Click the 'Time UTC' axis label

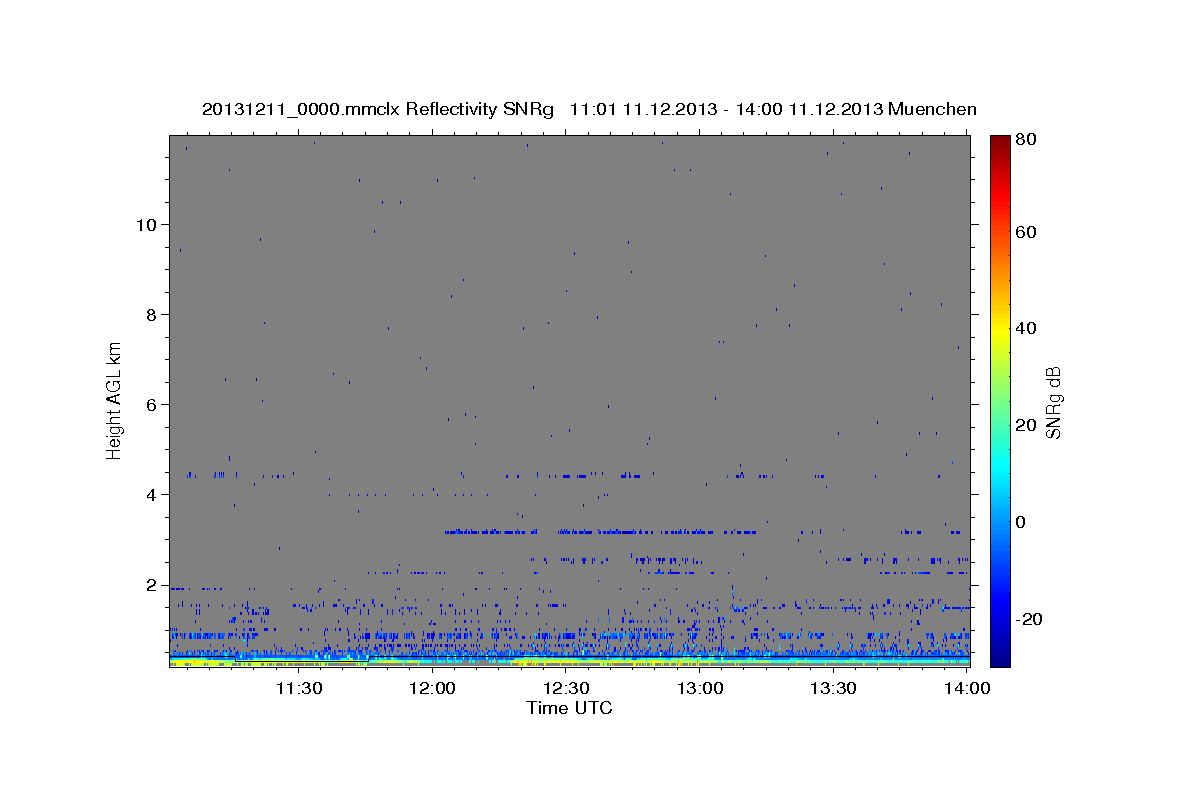coord(569,708)
